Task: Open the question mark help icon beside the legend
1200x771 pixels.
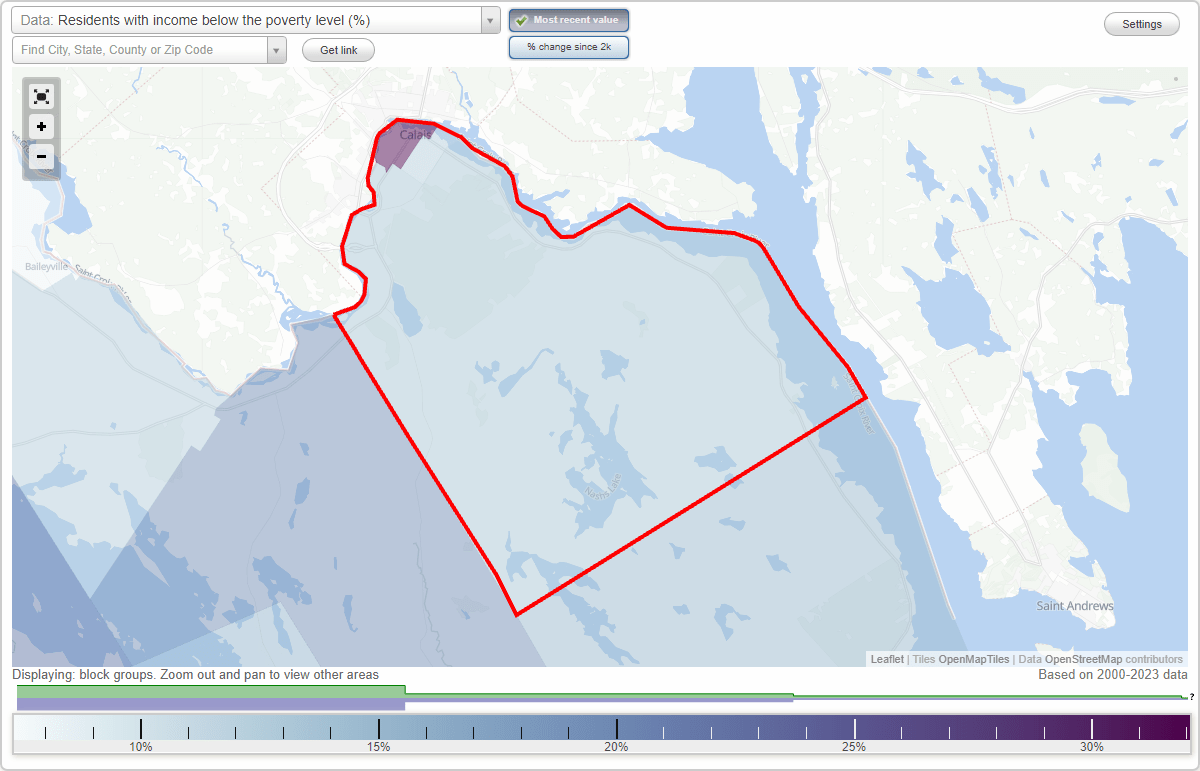Action: (x=1191, y=698)
